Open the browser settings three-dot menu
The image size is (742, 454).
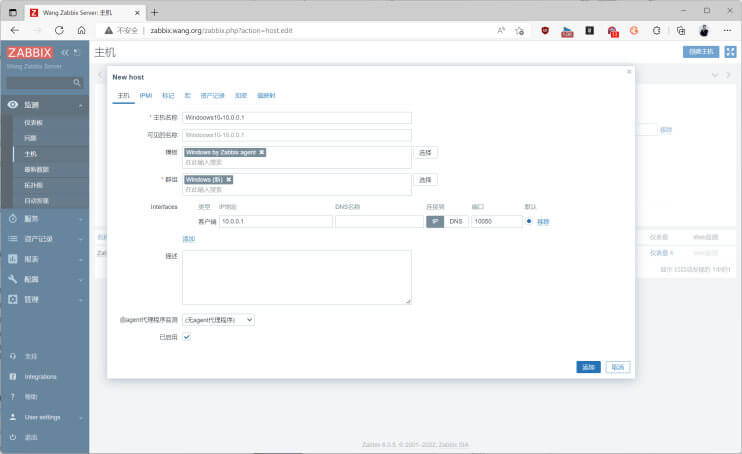[x=727, y=30]
